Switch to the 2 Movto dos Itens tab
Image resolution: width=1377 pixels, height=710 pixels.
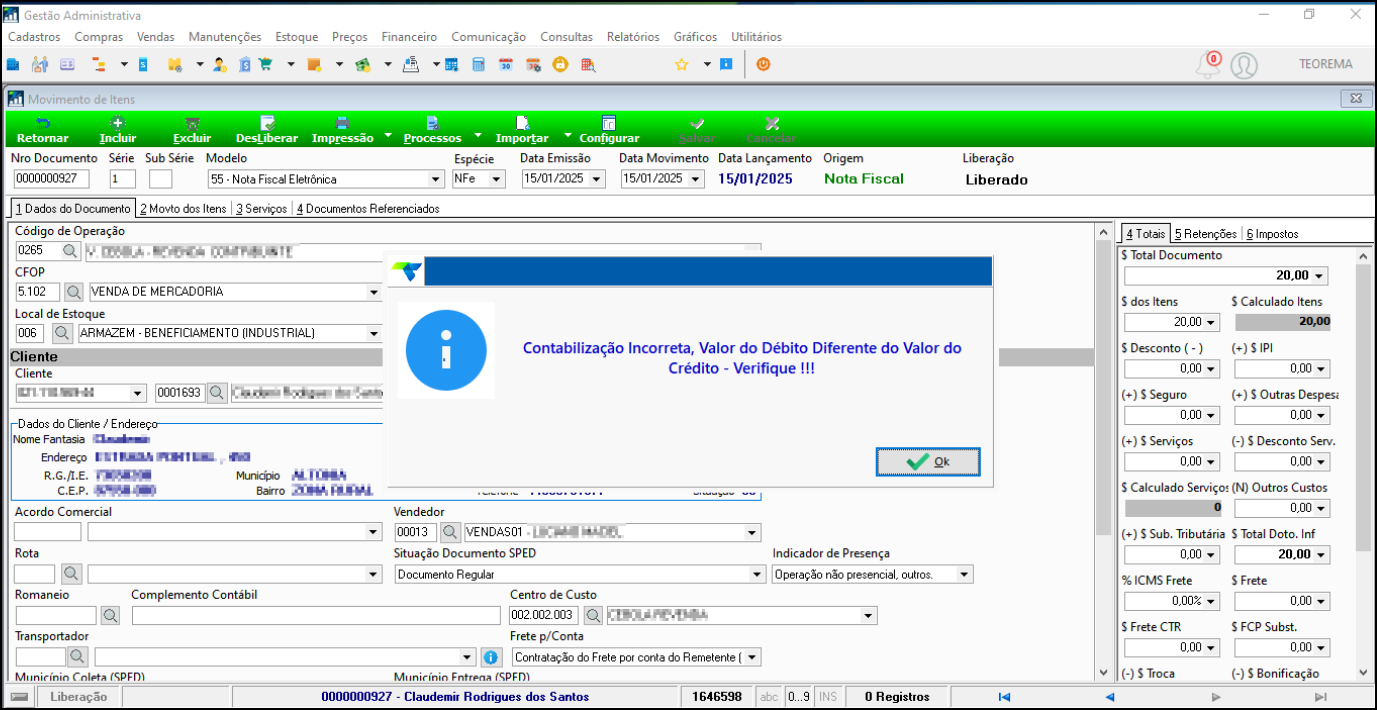pyautogui.click(x=183, y=209)
